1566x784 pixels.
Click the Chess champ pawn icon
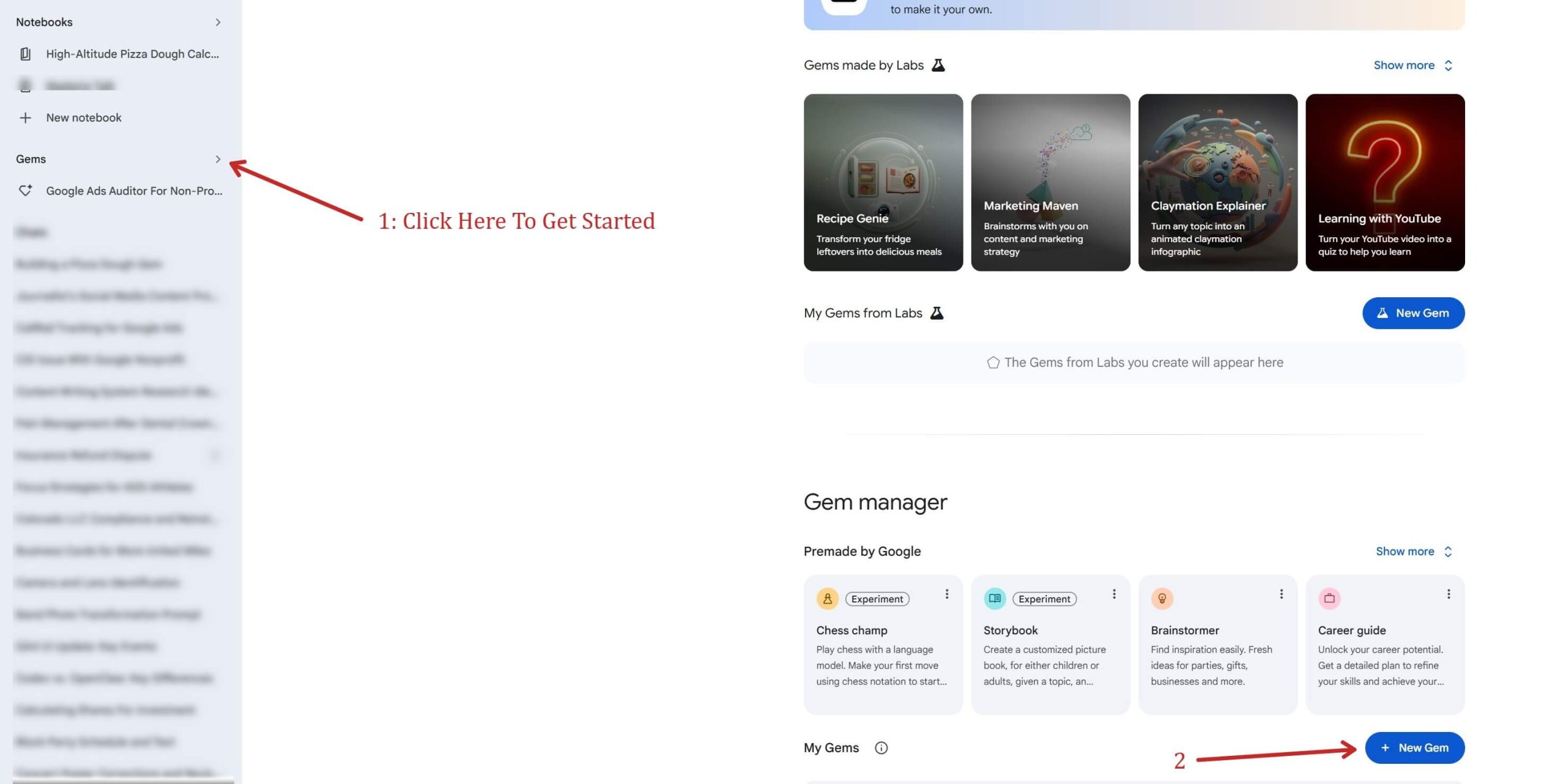coord(827,599)
